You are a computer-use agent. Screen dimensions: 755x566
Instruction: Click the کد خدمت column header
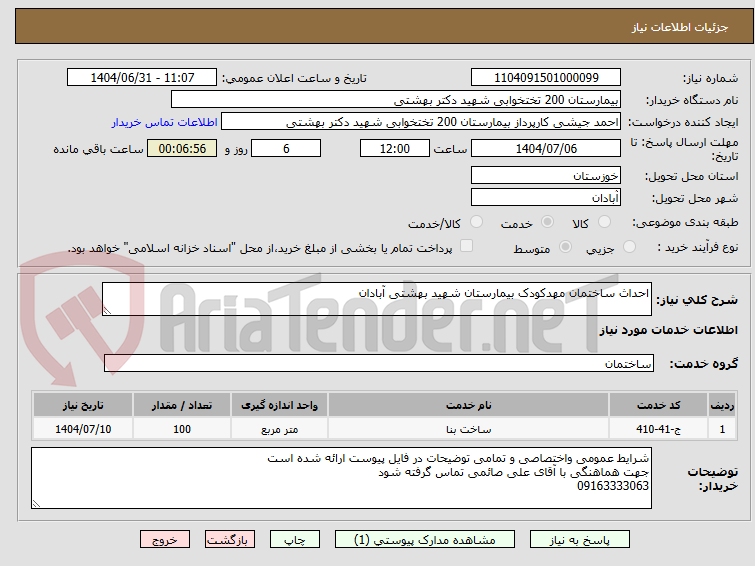pyautogui.click(x=658, y=405)
